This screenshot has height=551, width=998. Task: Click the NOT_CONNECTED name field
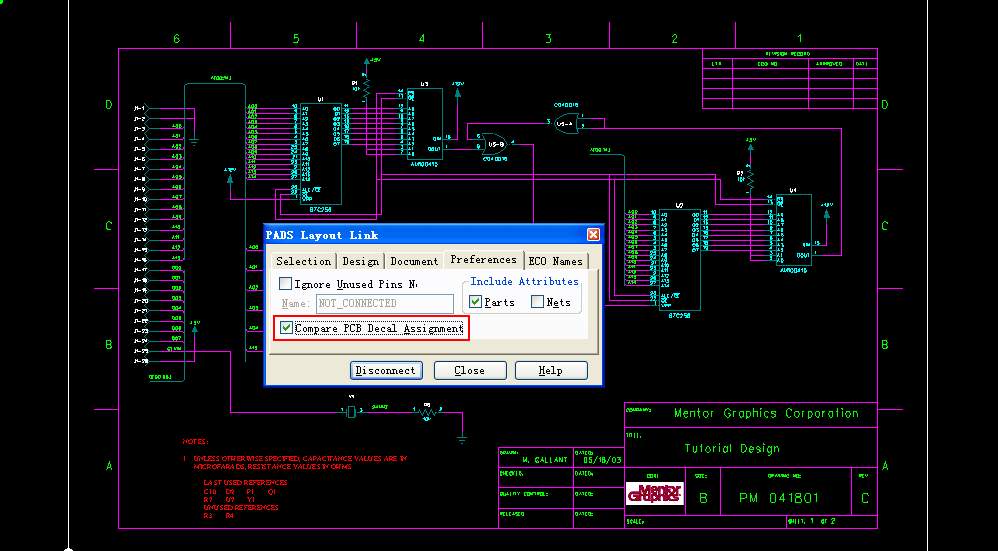pyautogui.click(x=384, y=303)
